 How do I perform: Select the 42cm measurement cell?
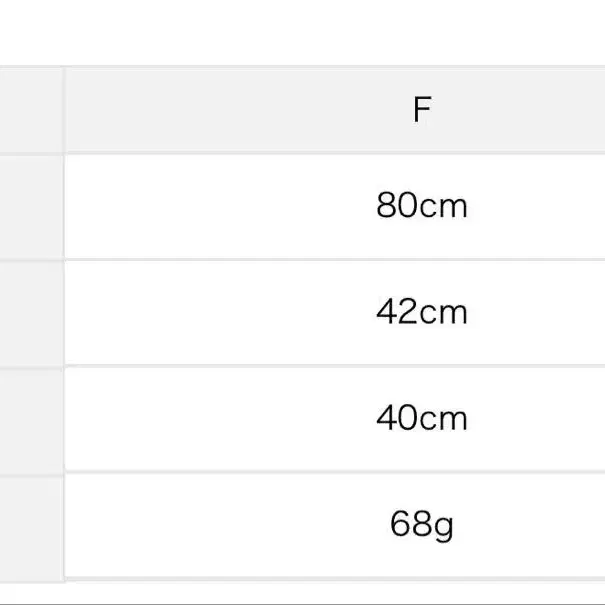click(x=421, y=312)
